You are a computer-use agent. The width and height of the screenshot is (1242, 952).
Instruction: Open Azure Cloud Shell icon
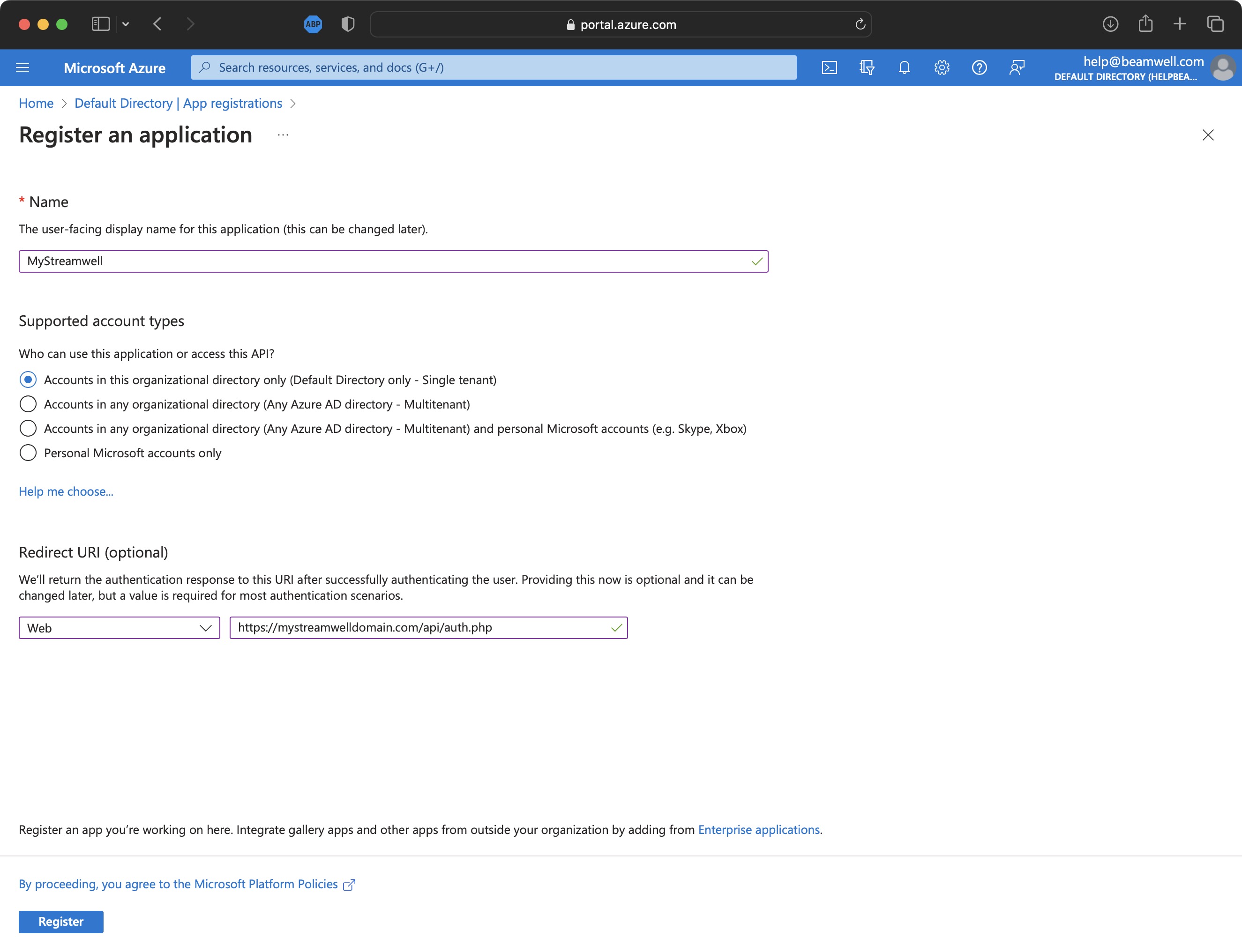(829, 68)
